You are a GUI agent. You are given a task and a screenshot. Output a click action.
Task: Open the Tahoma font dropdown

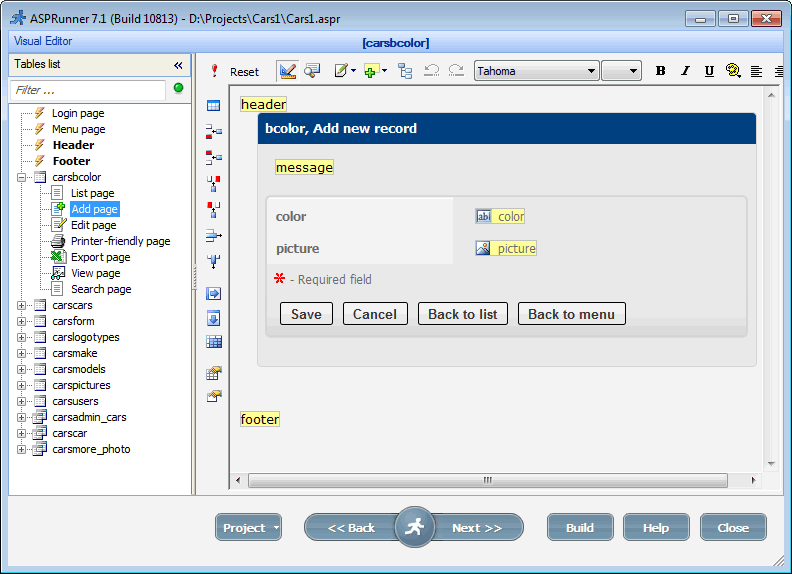coord(591,71)
